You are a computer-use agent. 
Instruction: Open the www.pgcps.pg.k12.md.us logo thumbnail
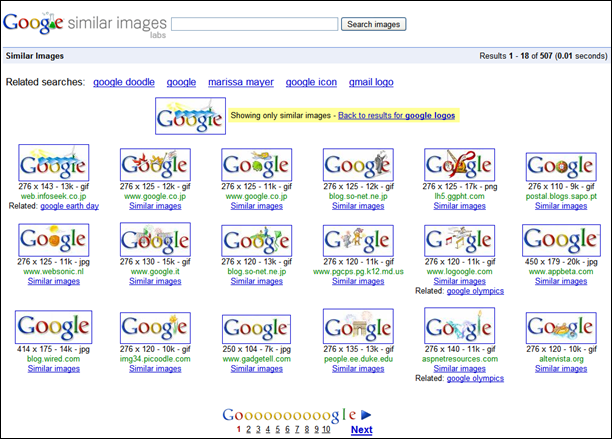pos(358,241)
